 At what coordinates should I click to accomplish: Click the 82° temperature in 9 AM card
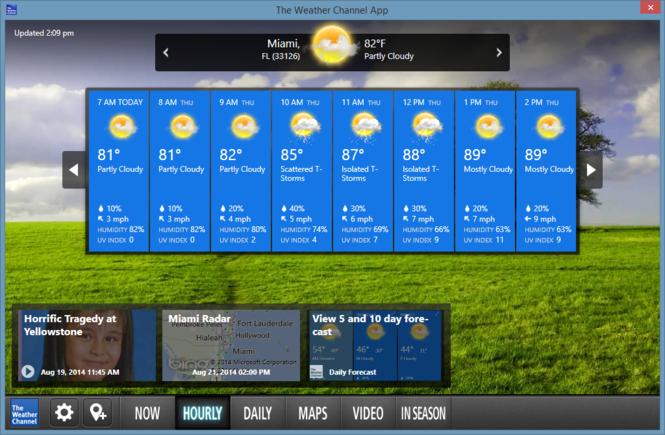pos(231,155)
